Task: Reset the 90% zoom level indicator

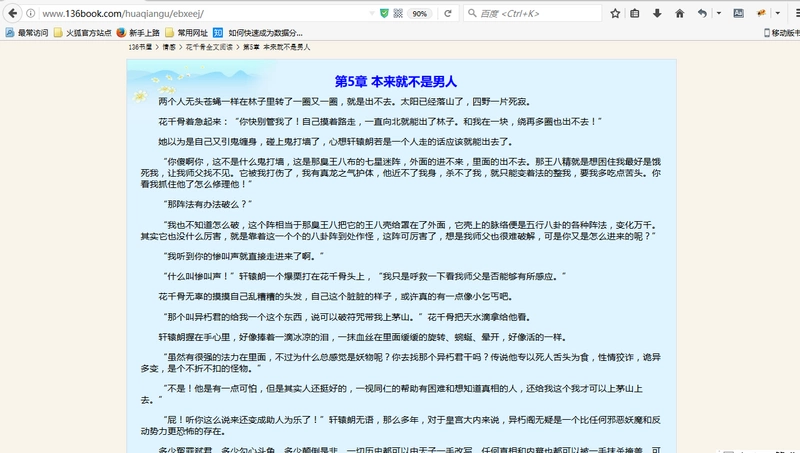Action: click(419, 14)
